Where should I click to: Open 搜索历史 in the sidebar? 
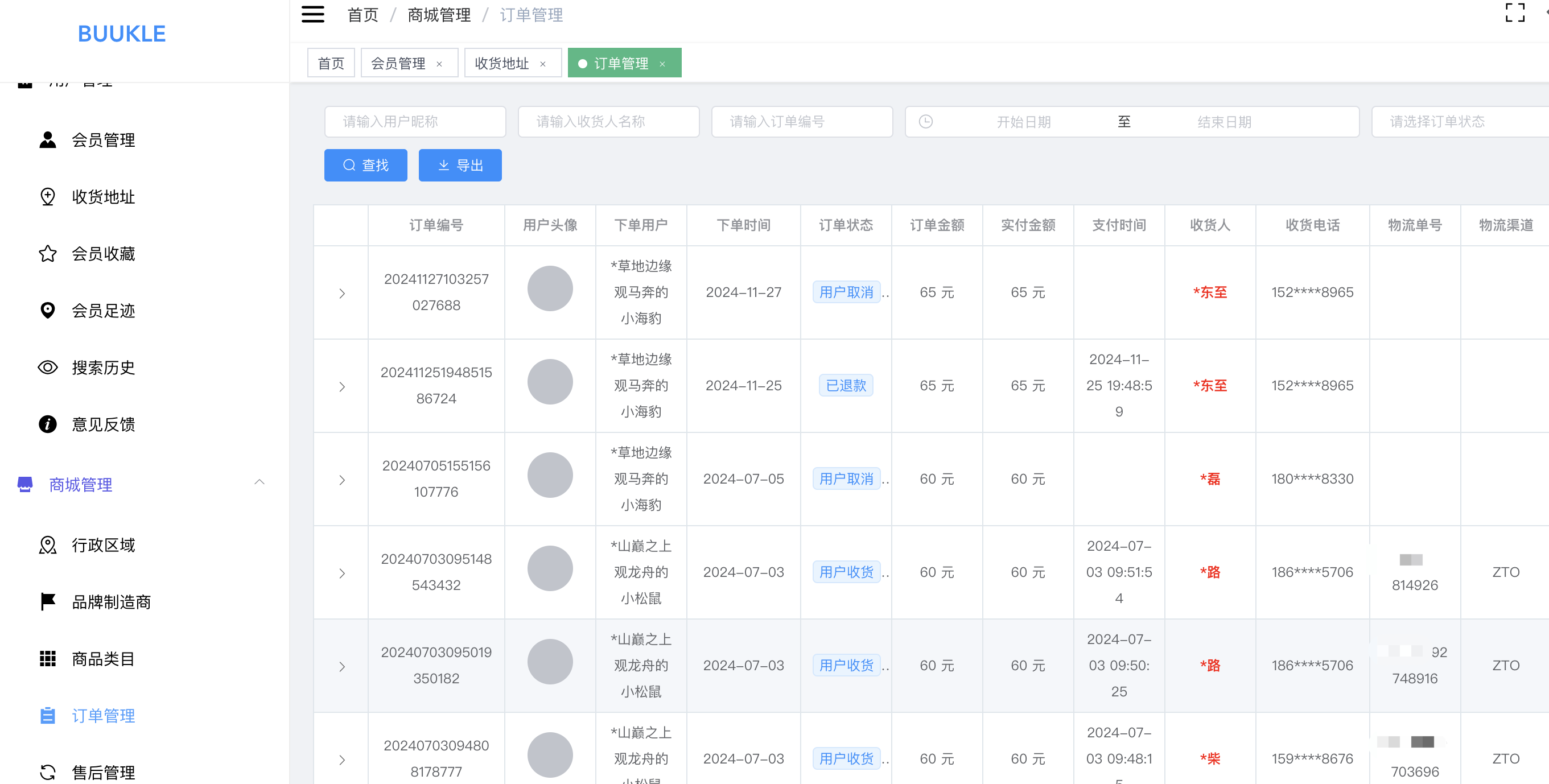coord(104,368)
